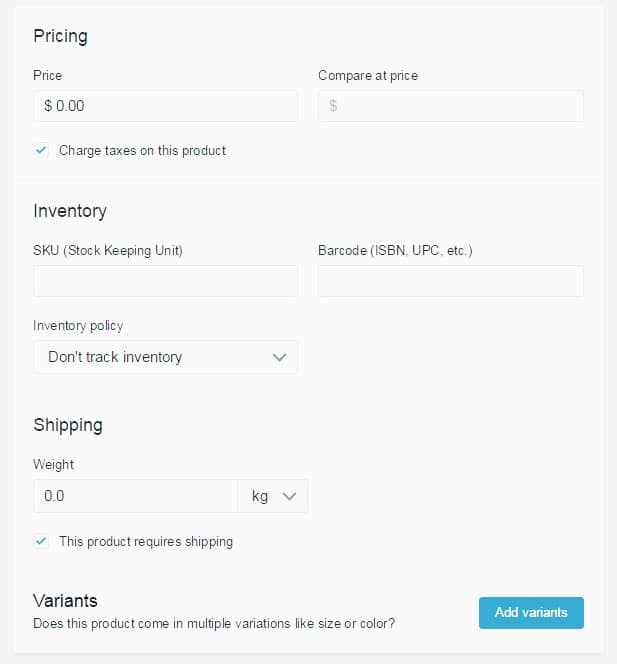Click the chevron next to kg
The width and height of the screenshot is (617, 664).
click(x=290, y=496)
